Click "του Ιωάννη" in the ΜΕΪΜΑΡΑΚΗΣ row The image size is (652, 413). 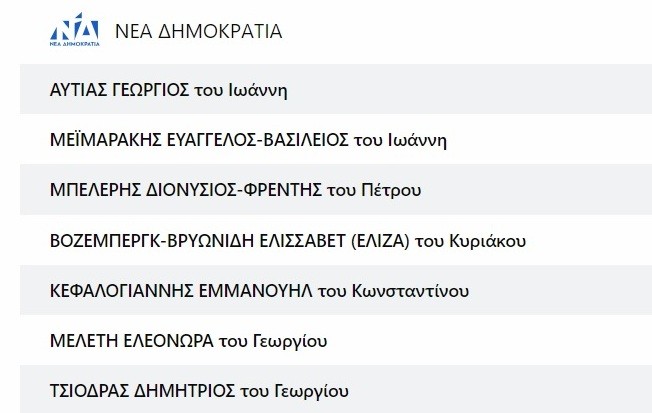click(x=401, y=139)
